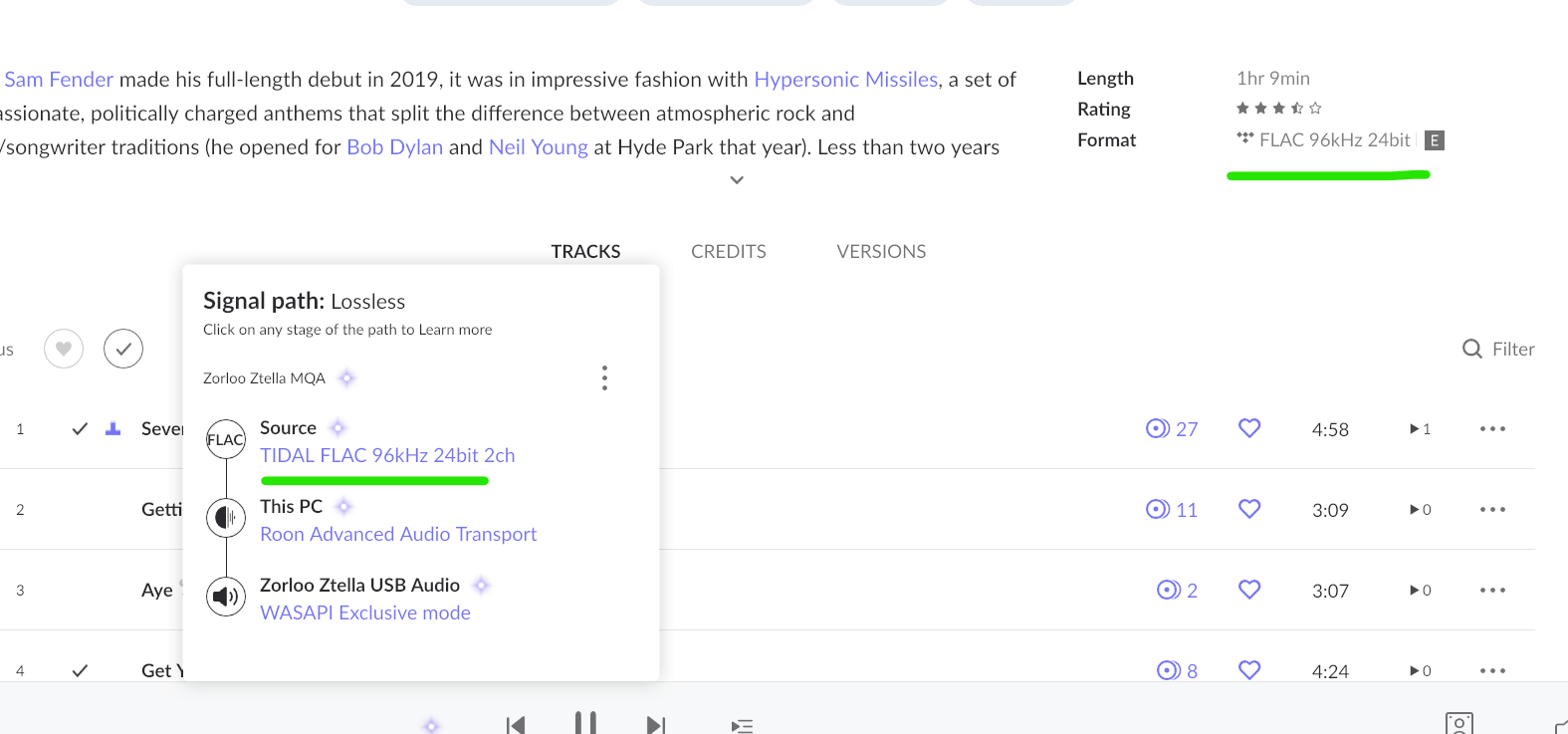Click the FLAC source stage icon
The width and height of the screenshot is (1568, 734).
pos(226,439)
